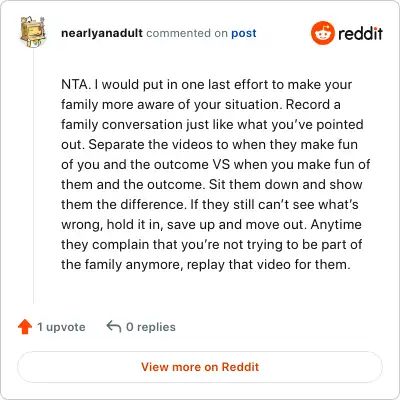Click the "commented on" gray text
Screen dimensions: 400x400
[x=187, y=33]
